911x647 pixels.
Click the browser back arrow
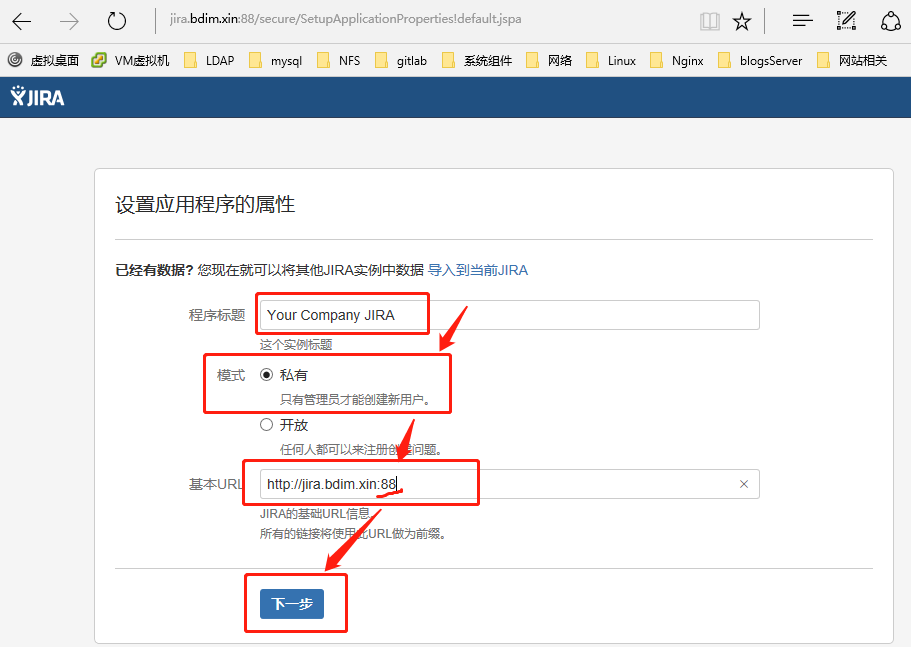21,20
